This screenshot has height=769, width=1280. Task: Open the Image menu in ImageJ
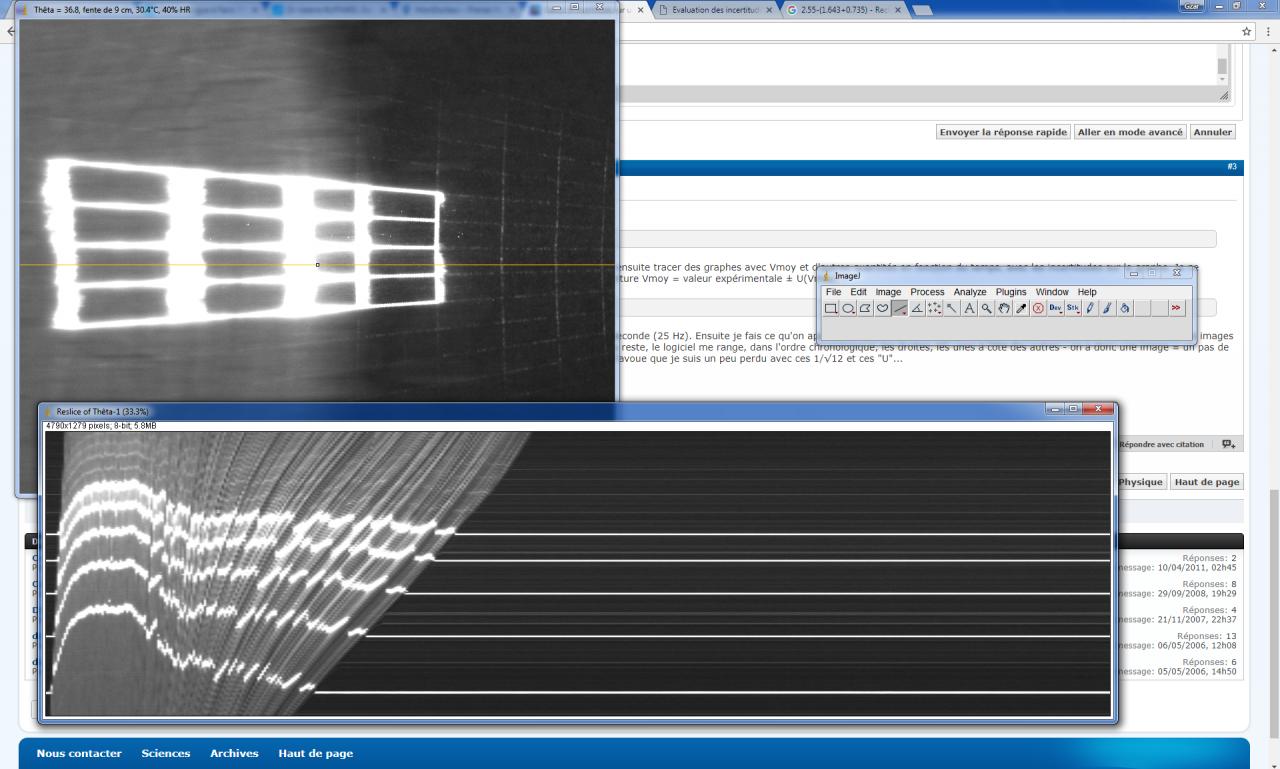(x=888, y=292)
